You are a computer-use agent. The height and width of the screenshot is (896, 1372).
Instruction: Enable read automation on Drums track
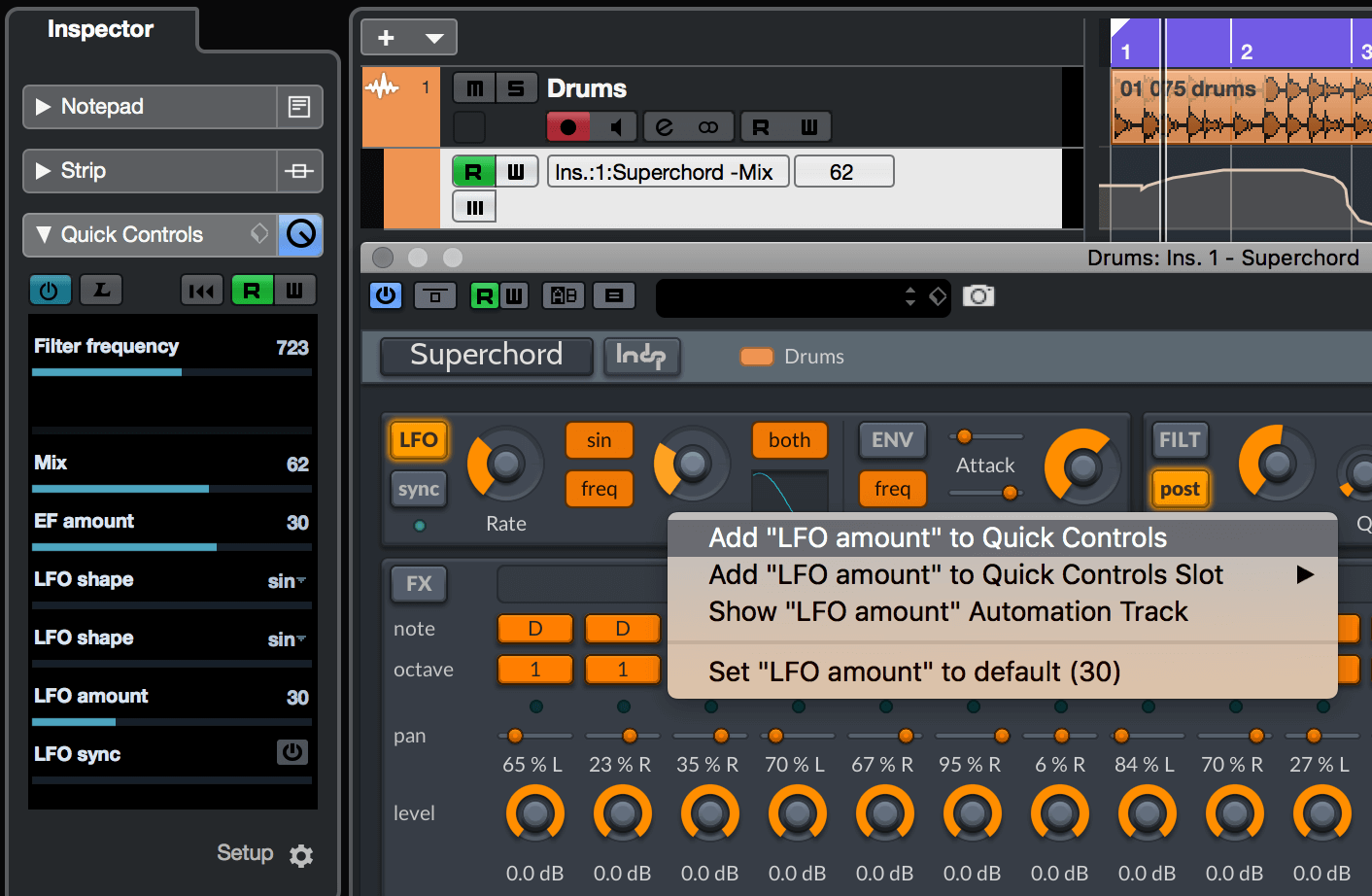[761, 126]
